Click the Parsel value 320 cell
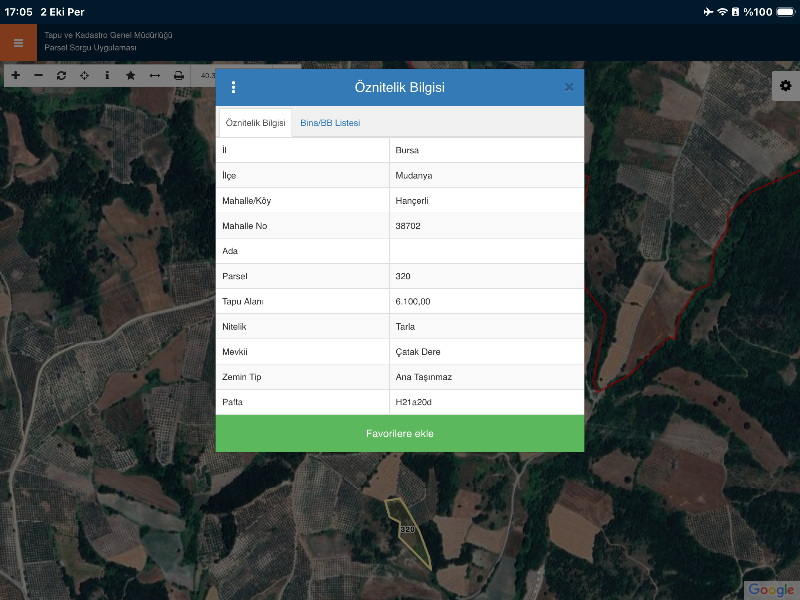 pyautogui.click(x=486, y=276)
